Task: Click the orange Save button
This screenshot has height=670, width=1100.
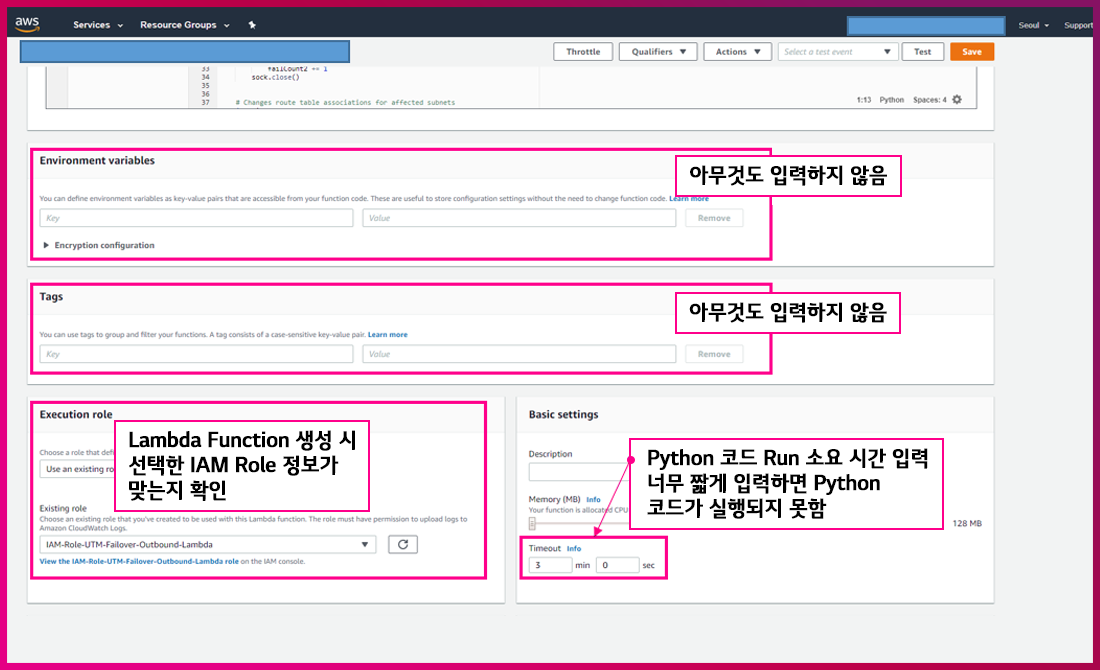Action: 971,52
